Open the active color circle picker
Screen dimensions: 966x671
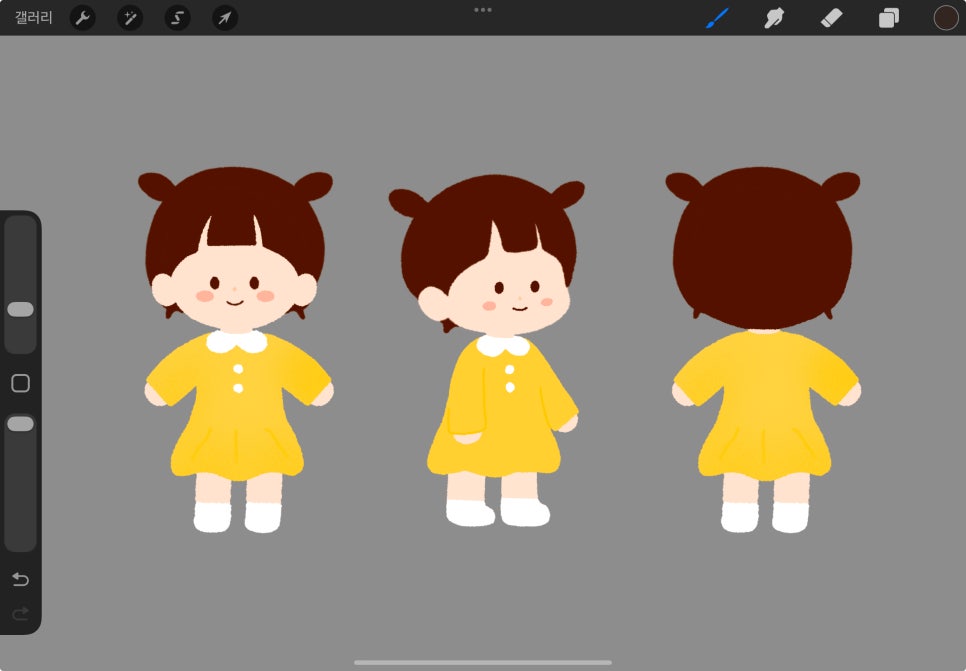[946, 18]
